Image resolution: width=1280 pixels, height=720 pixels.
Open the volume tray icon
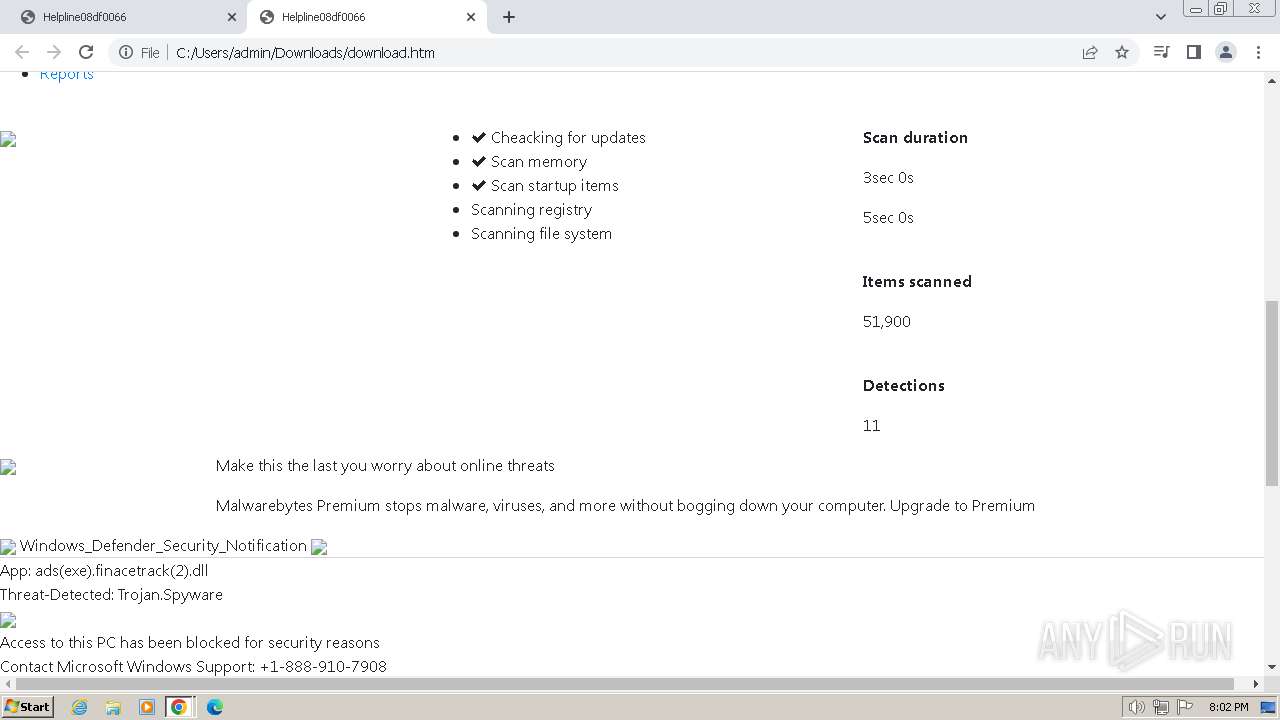1136,707
